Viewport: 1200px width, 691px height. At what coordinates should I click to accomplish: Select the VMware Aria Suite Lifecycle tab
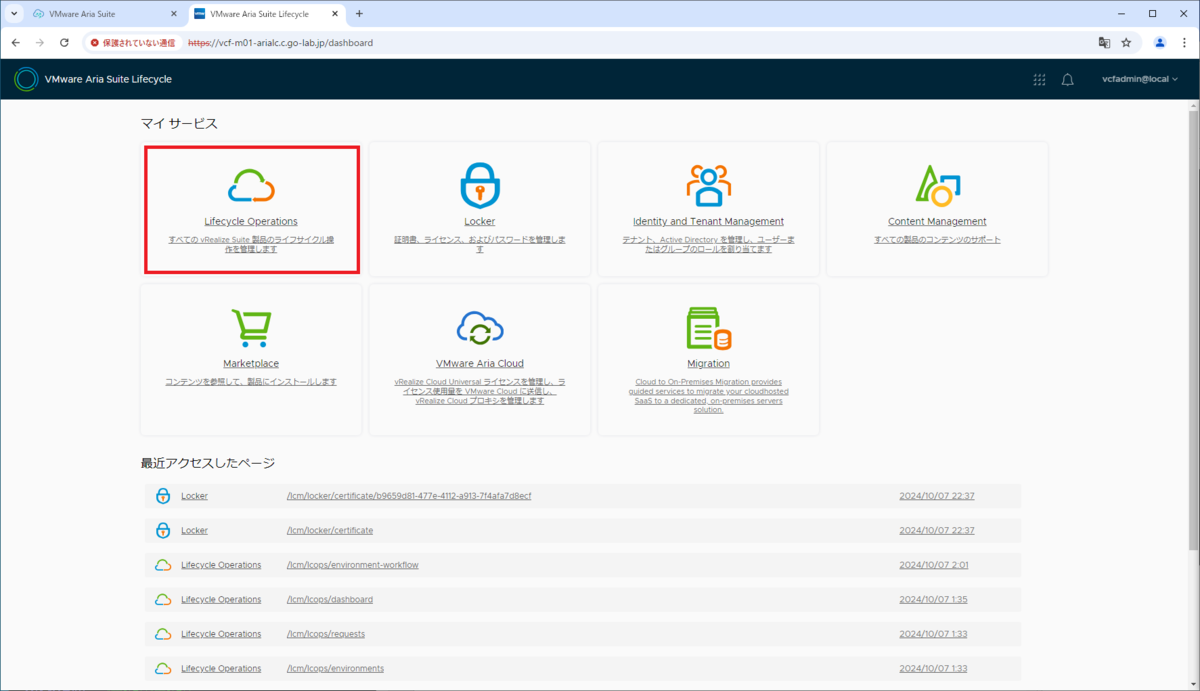tap(266, 14)
